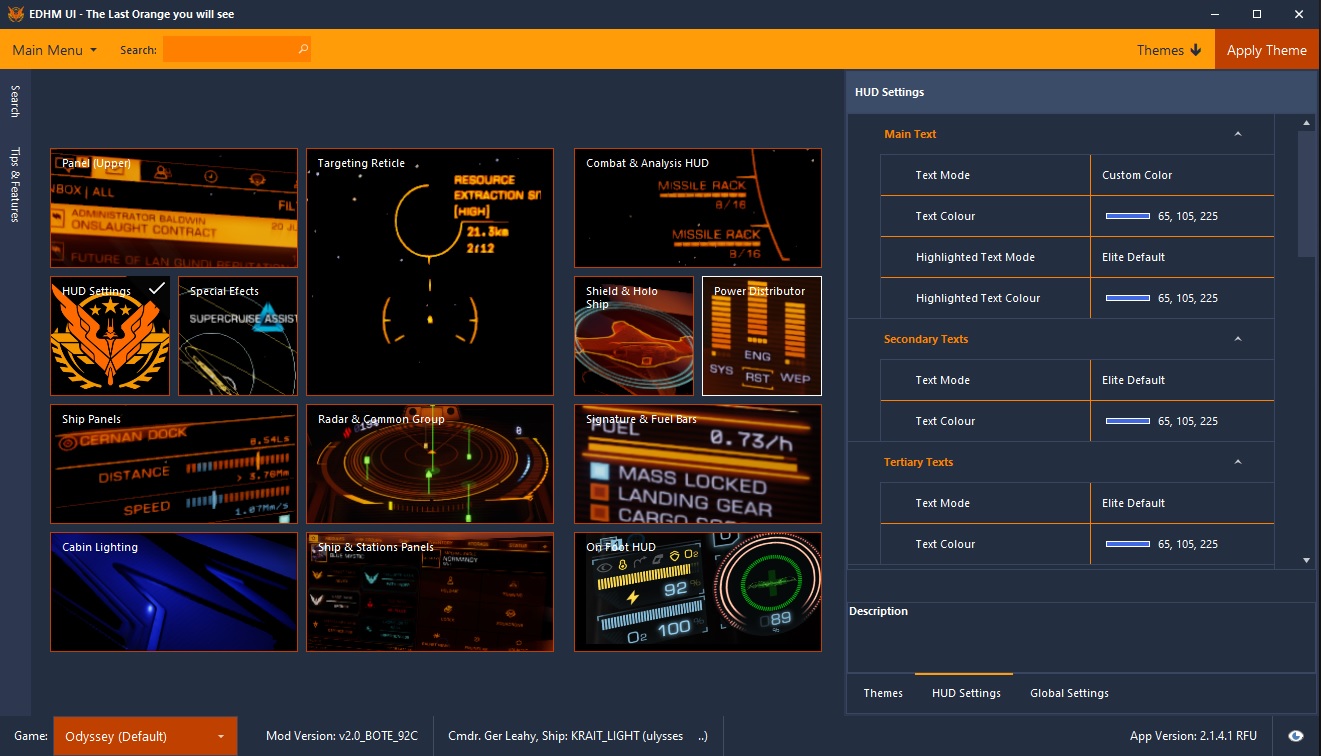
Task: Select the Targeting Reticle thumbnail
Action: pyautogui.click(x=430, y=272)
